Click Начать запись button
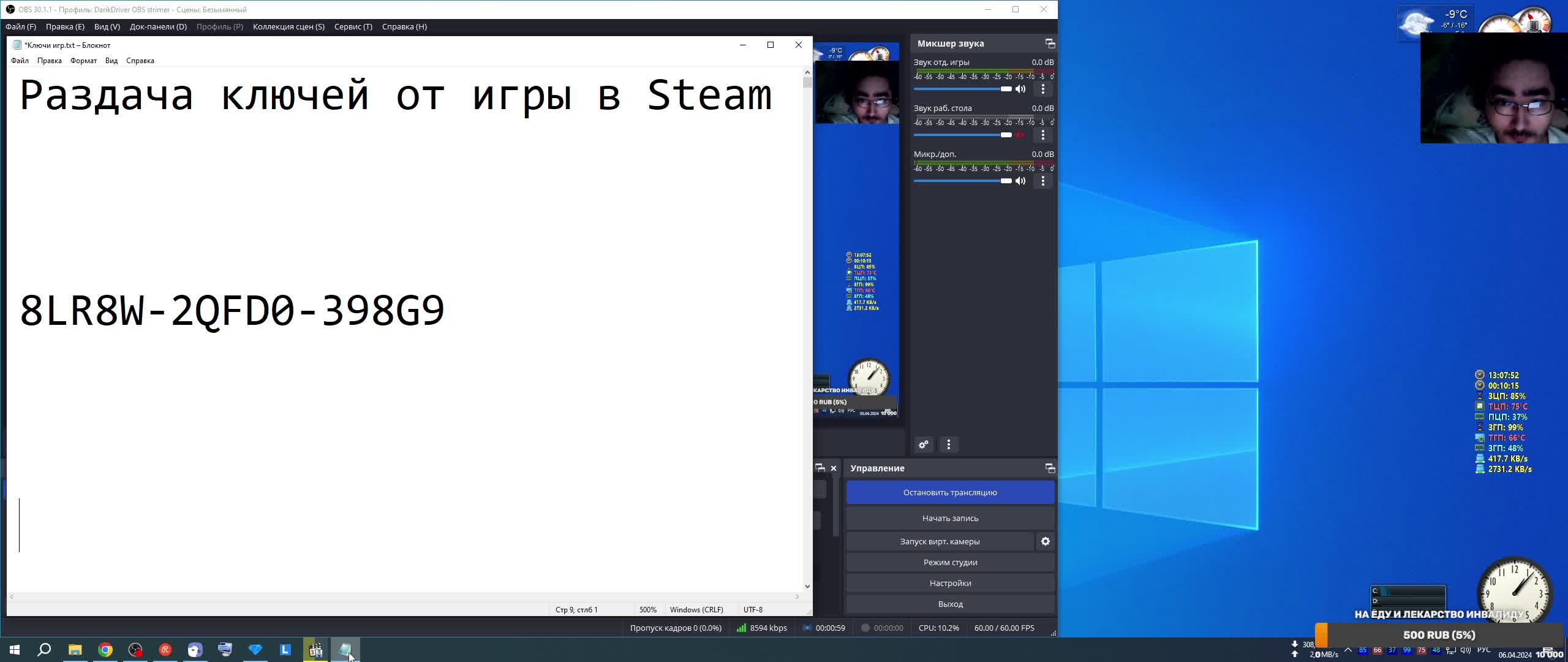Screen dimensions: 1568x662 (950, 518)
